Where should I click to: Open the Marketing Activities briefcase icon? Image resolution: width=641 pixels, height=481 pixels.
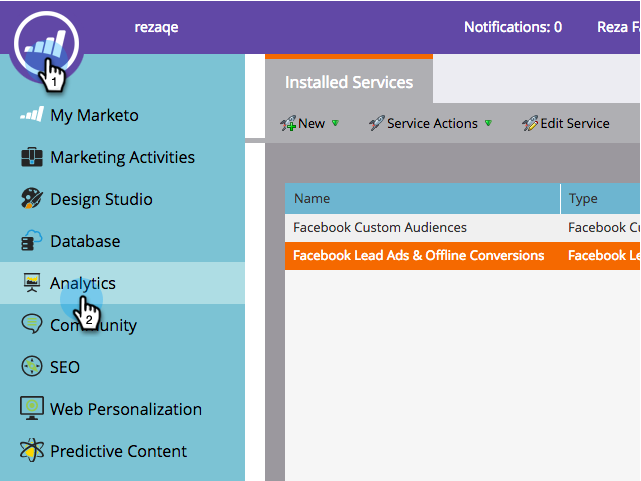point(32,157)
